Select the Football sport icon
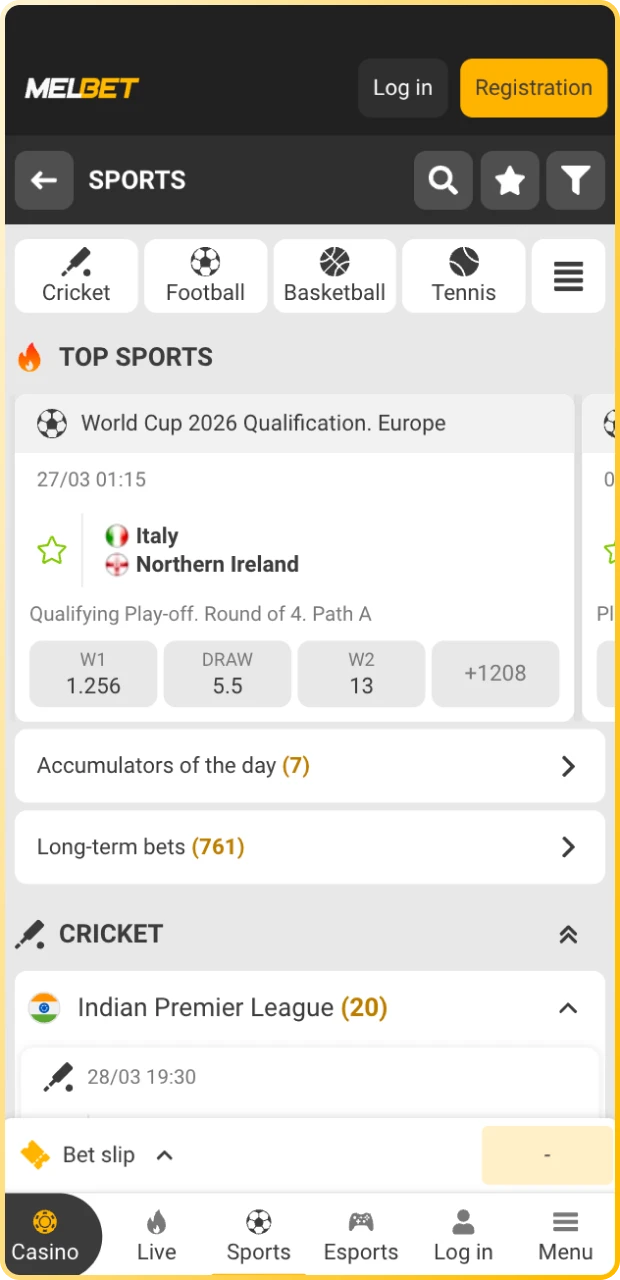Screen dimensions: 620x1280 pyautogui.click(x=205, y=263)
